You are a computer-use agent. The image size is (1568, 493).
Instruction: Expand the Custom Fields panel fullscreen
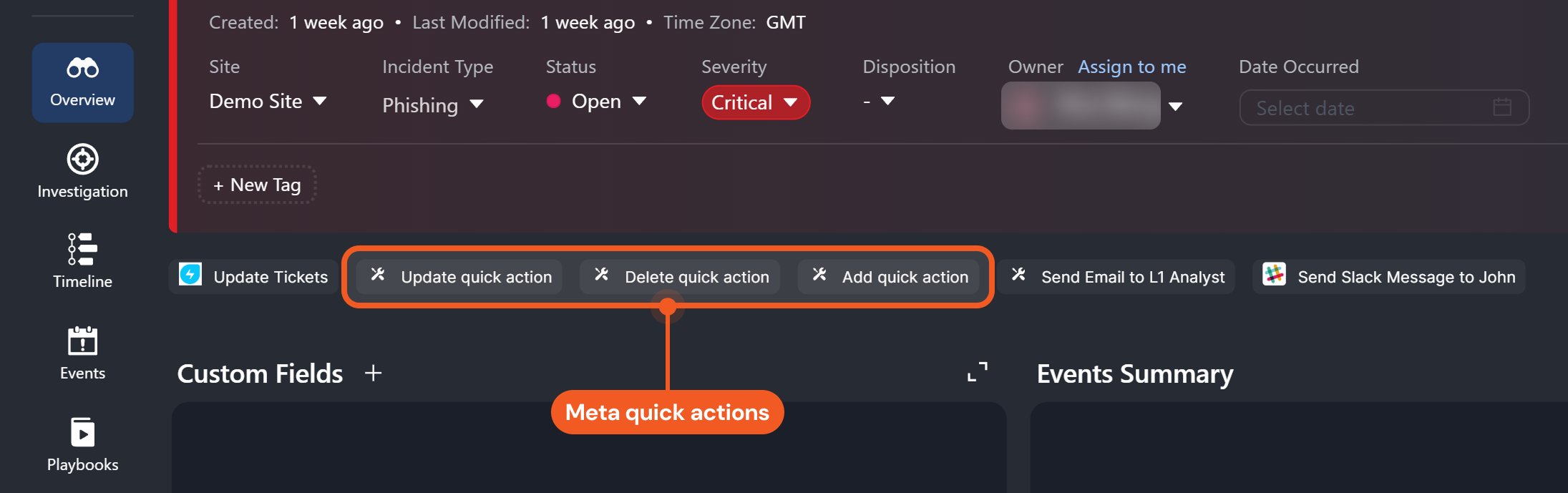pyautogui.click(x=977, y=372)
